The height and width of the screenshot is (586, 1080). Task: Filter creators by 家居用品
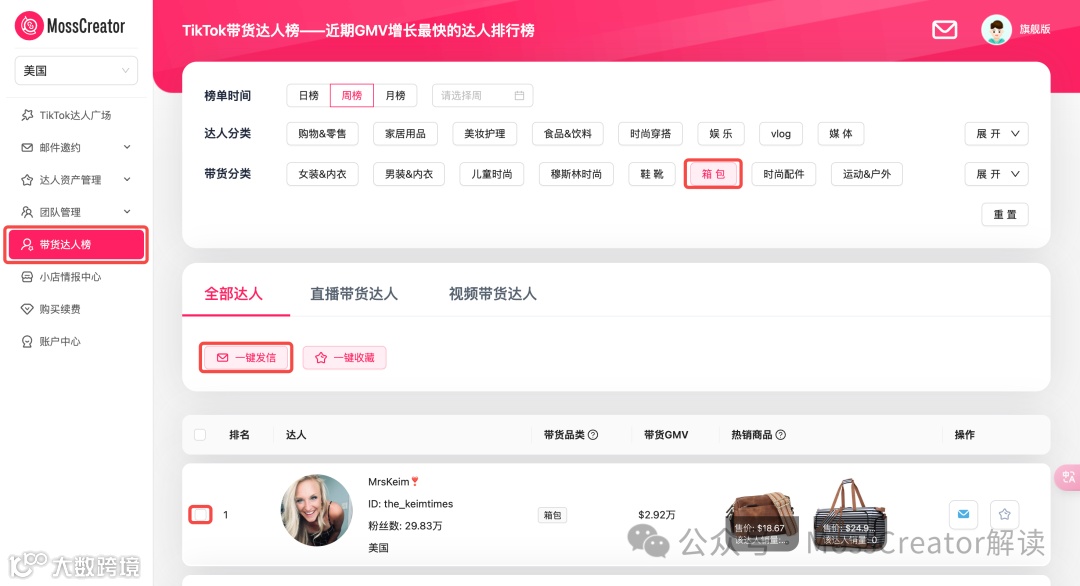click(x=405, y=134)
